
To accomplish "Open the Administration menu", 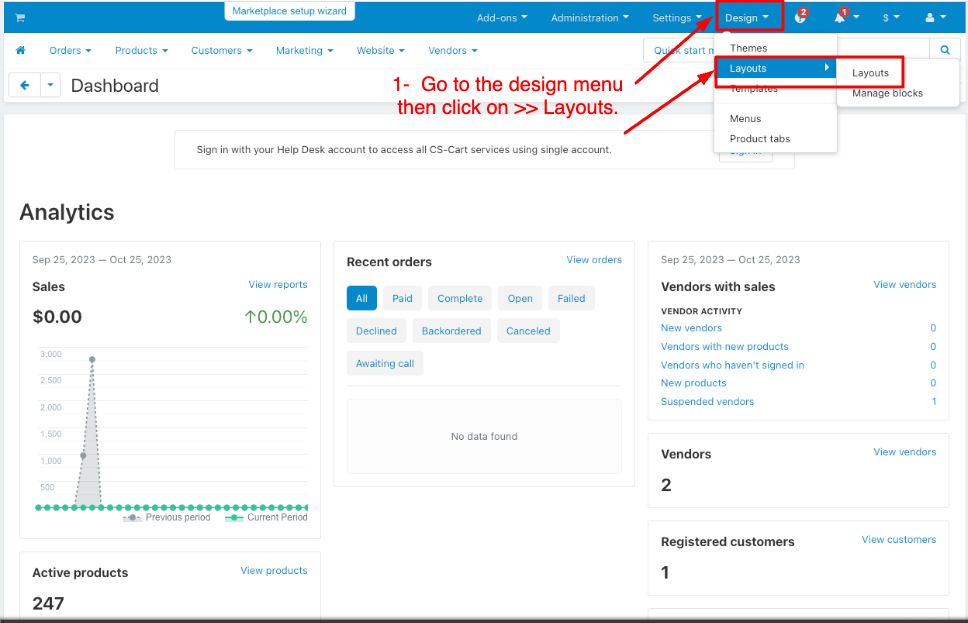I will click(x=590, y=18).
